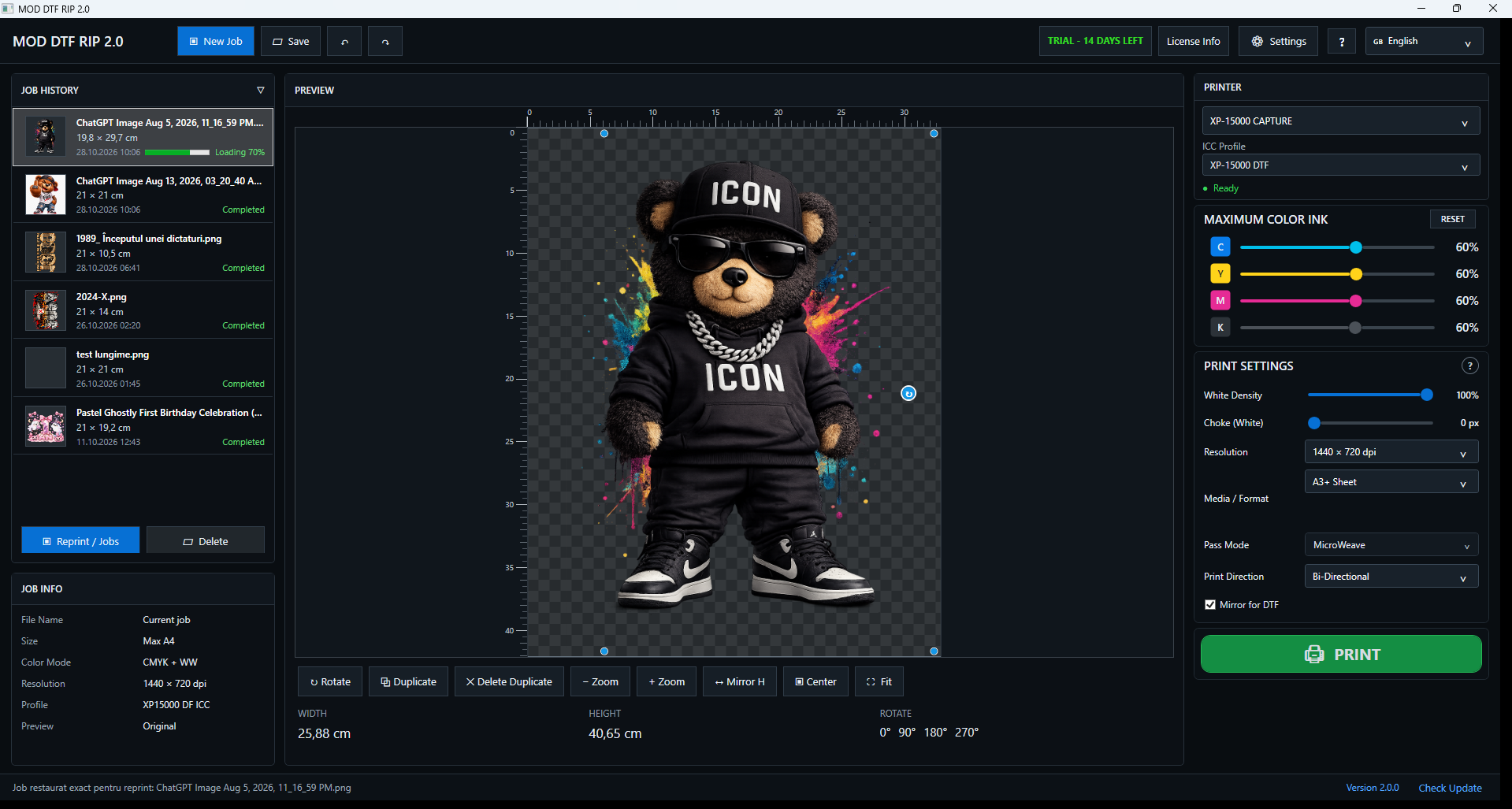Zoom in with the plus Zoom button
1512x809 pixels.
coord(667,681)
